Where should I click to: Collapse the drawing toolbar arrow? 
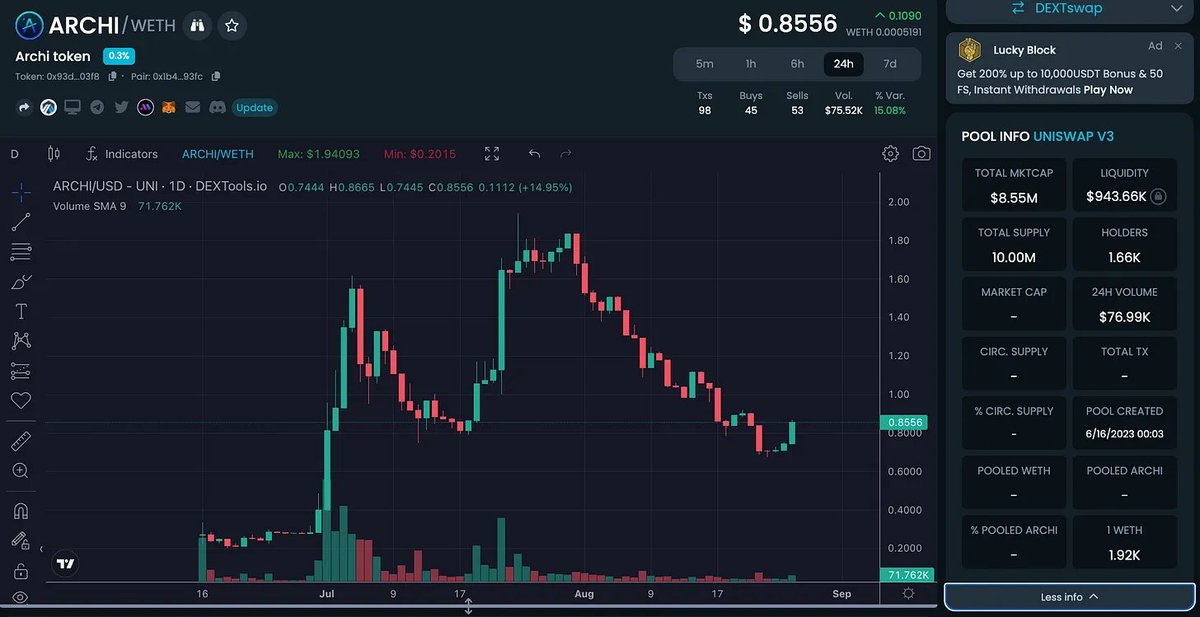click(x=42, y=549)
